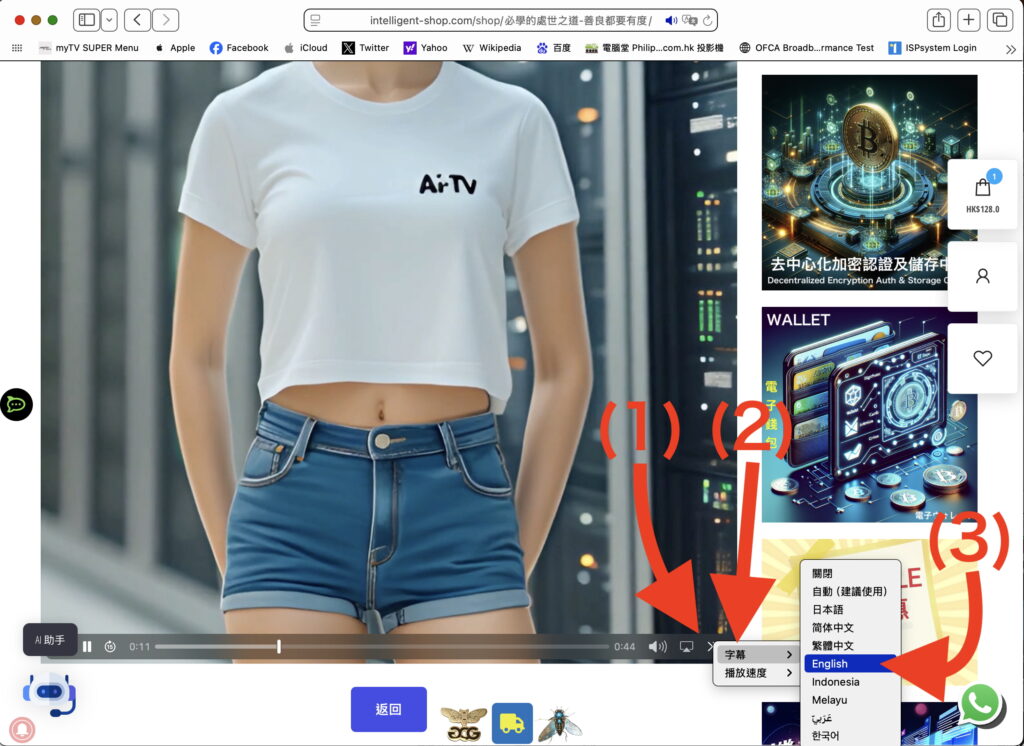Open the green chat bubble icon

16,404
